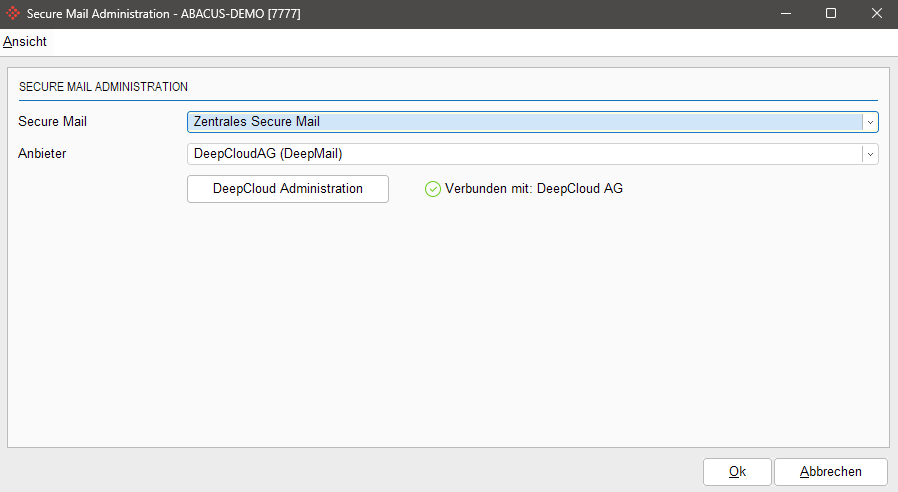Click the Abacus logo in title bar

tap(14, 13)
